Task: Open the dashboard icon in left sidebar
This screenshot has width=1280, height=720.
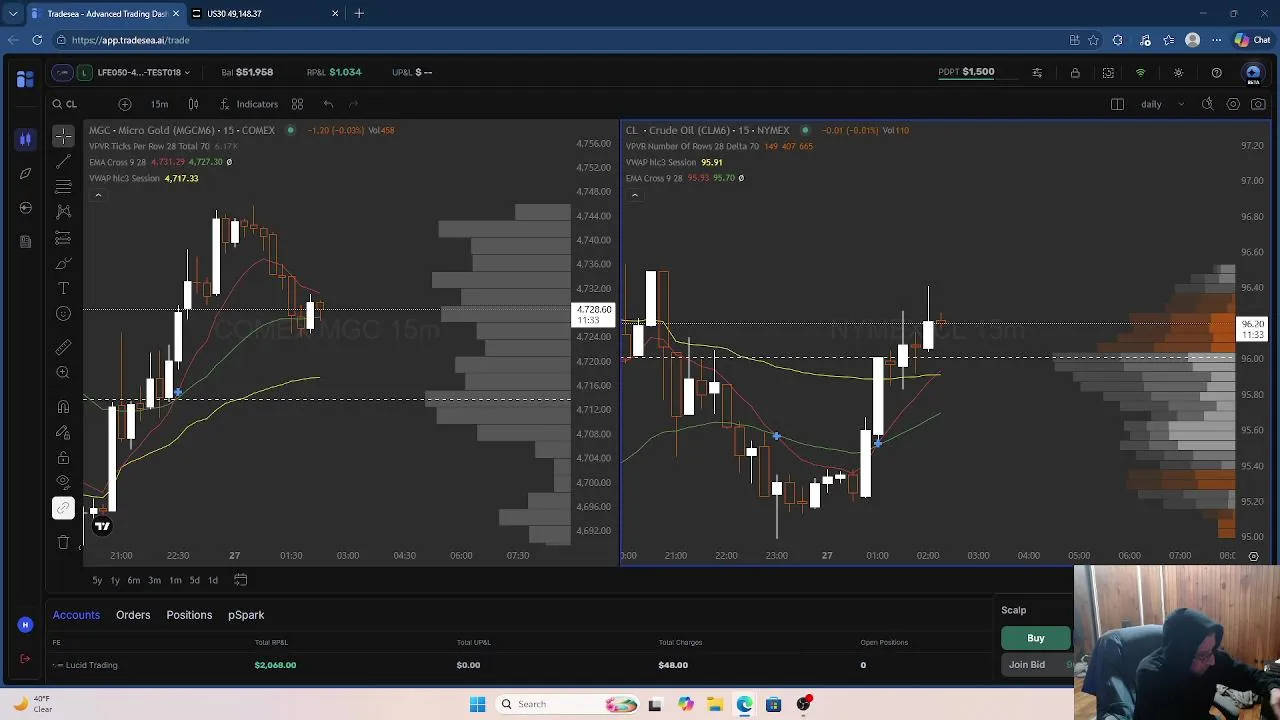Action: (25, 79)
